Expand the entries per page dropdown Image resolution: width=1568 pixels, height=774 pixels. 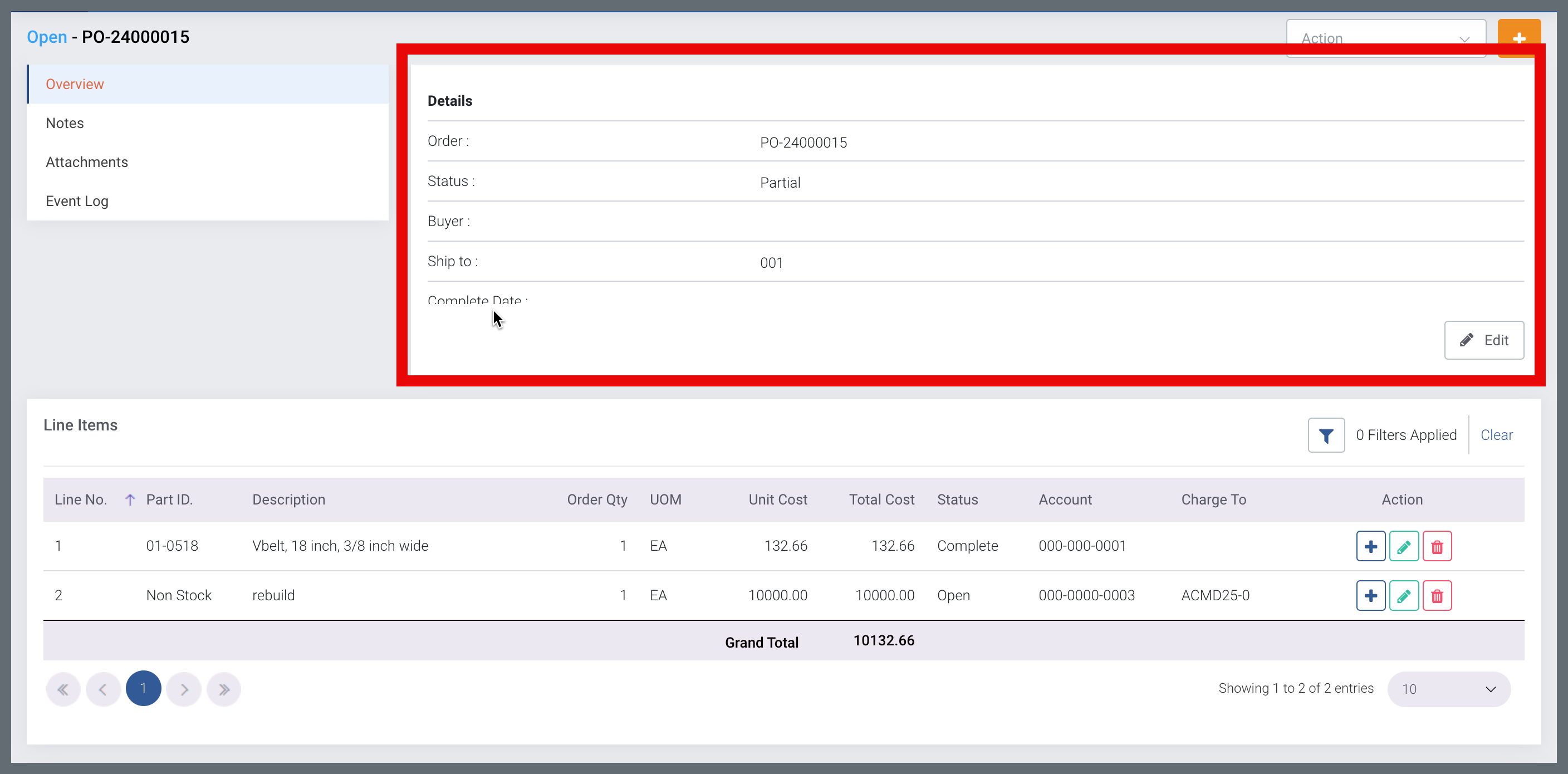pyautogui.click(x=1448, y=689)
